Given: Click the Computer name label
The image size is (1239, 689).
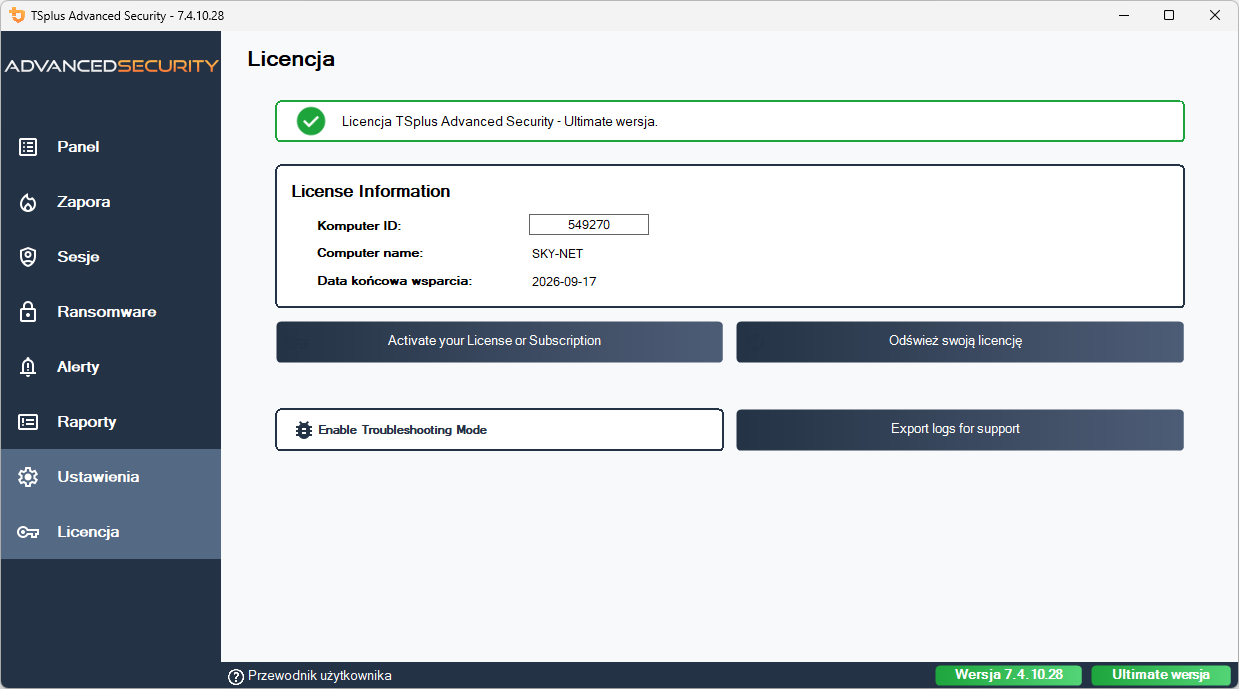Looking at the screenshot, I should click(370, 253).
